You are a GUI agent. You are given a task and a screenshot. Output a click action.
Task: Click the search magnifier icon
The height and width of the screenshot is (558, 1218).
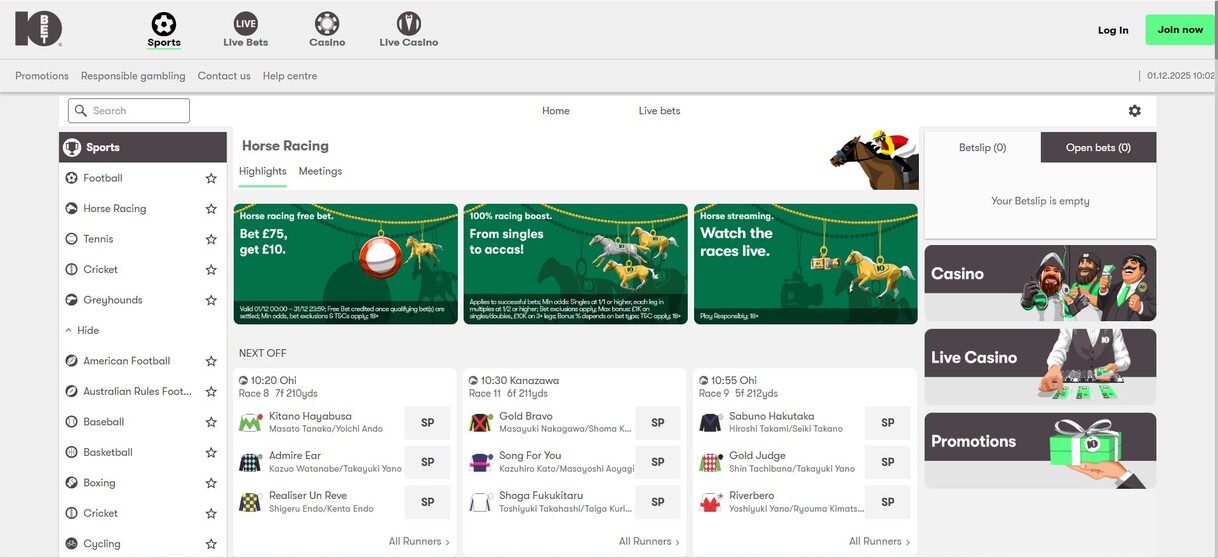[x=81, y=111]
